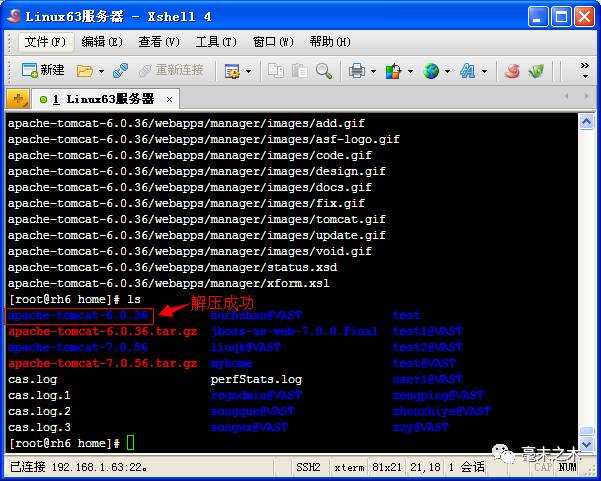The image size is (601, 481).
Task: Click the New session icon labeled 新建
Action: click(43, 71)
